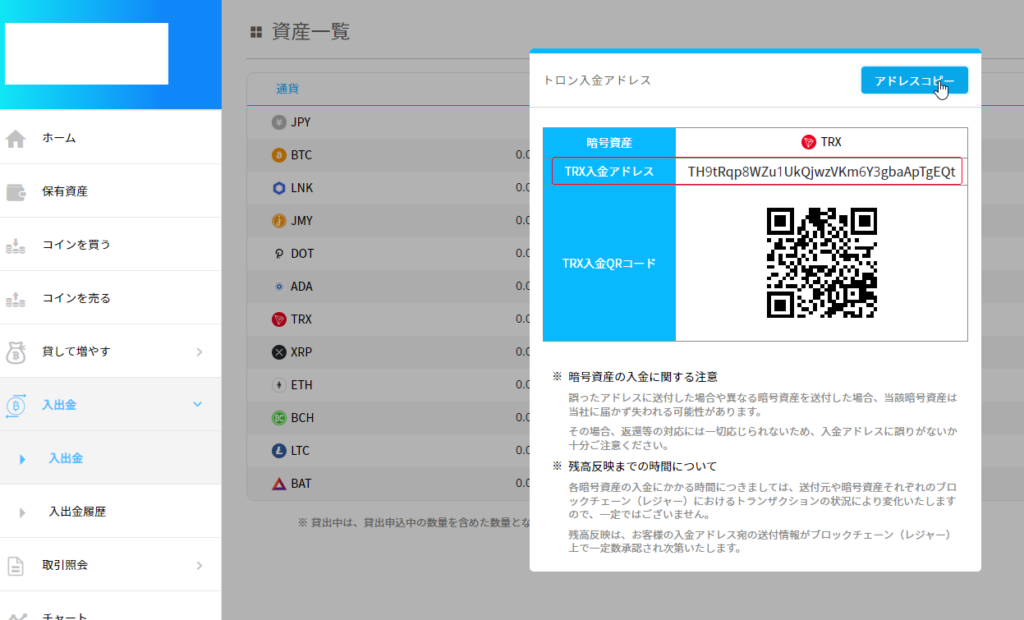Open the コインを売る menu item
This screenshot has height=620, width=1024.
click(x=76, y=298)
